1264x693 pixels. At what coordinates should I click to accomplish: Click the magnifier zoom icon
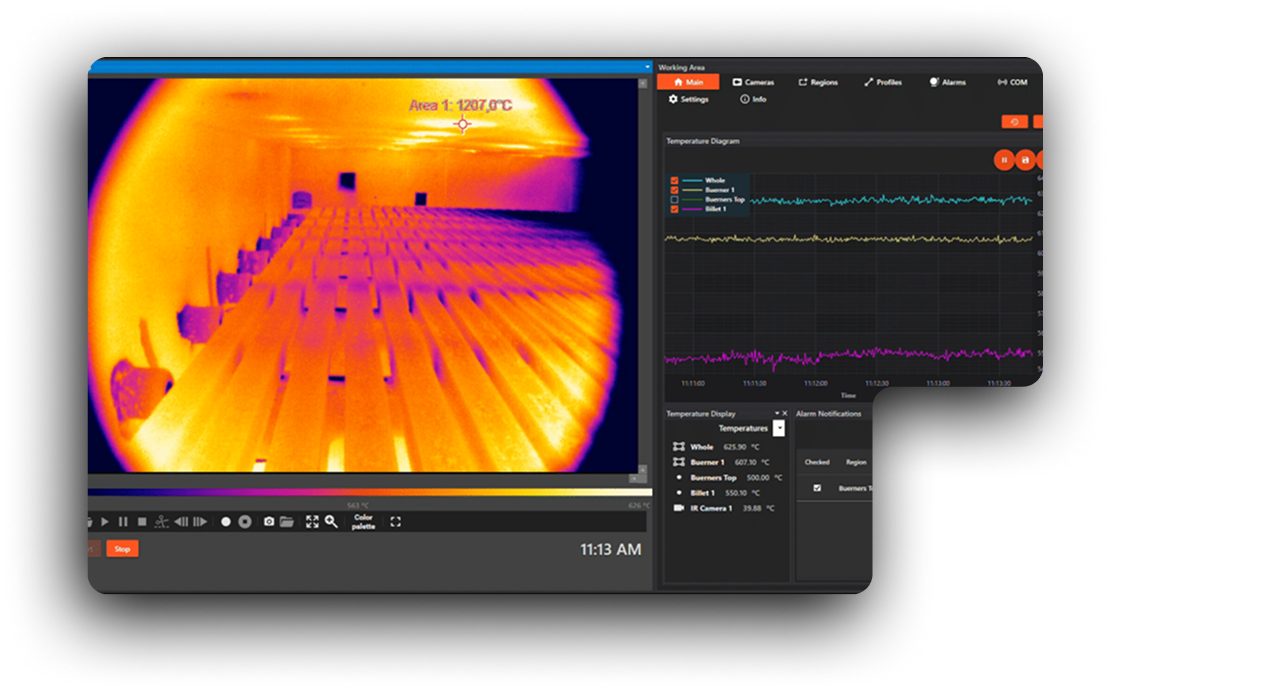[331, 521]
